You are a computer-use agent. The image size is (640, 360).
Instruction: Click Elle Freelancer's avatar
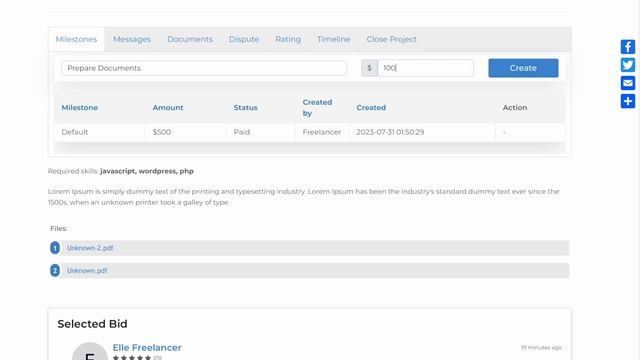(x=90, y=351)
